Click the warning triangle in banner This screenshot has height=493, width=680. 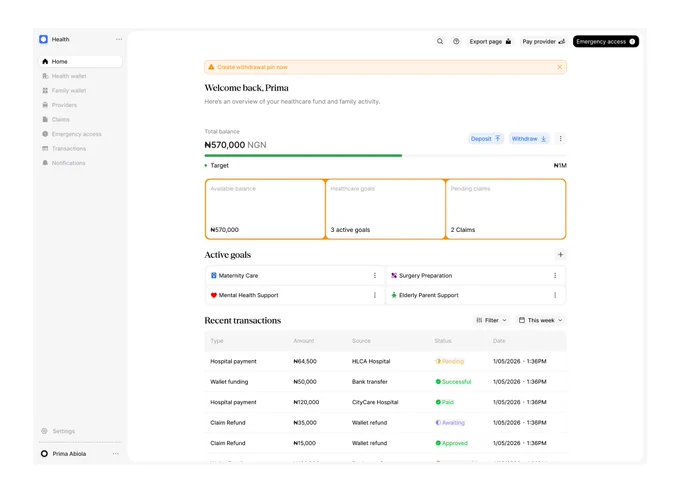click(x=211, y=67)
